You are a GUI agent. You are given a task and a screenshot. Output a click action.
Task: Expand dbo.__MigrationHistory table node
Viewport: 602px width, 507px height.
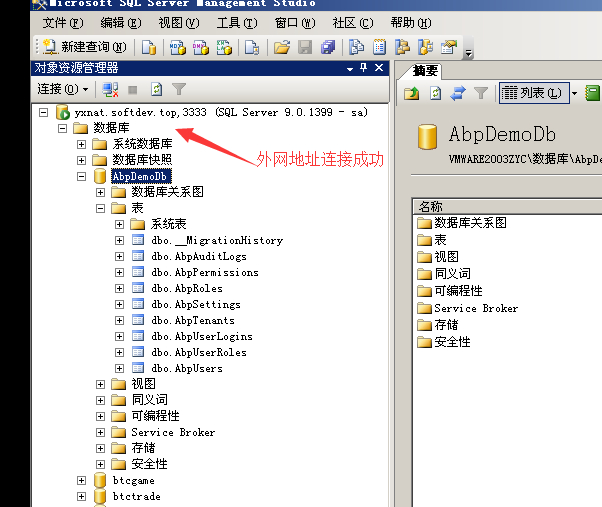click(x=119, y=241)
